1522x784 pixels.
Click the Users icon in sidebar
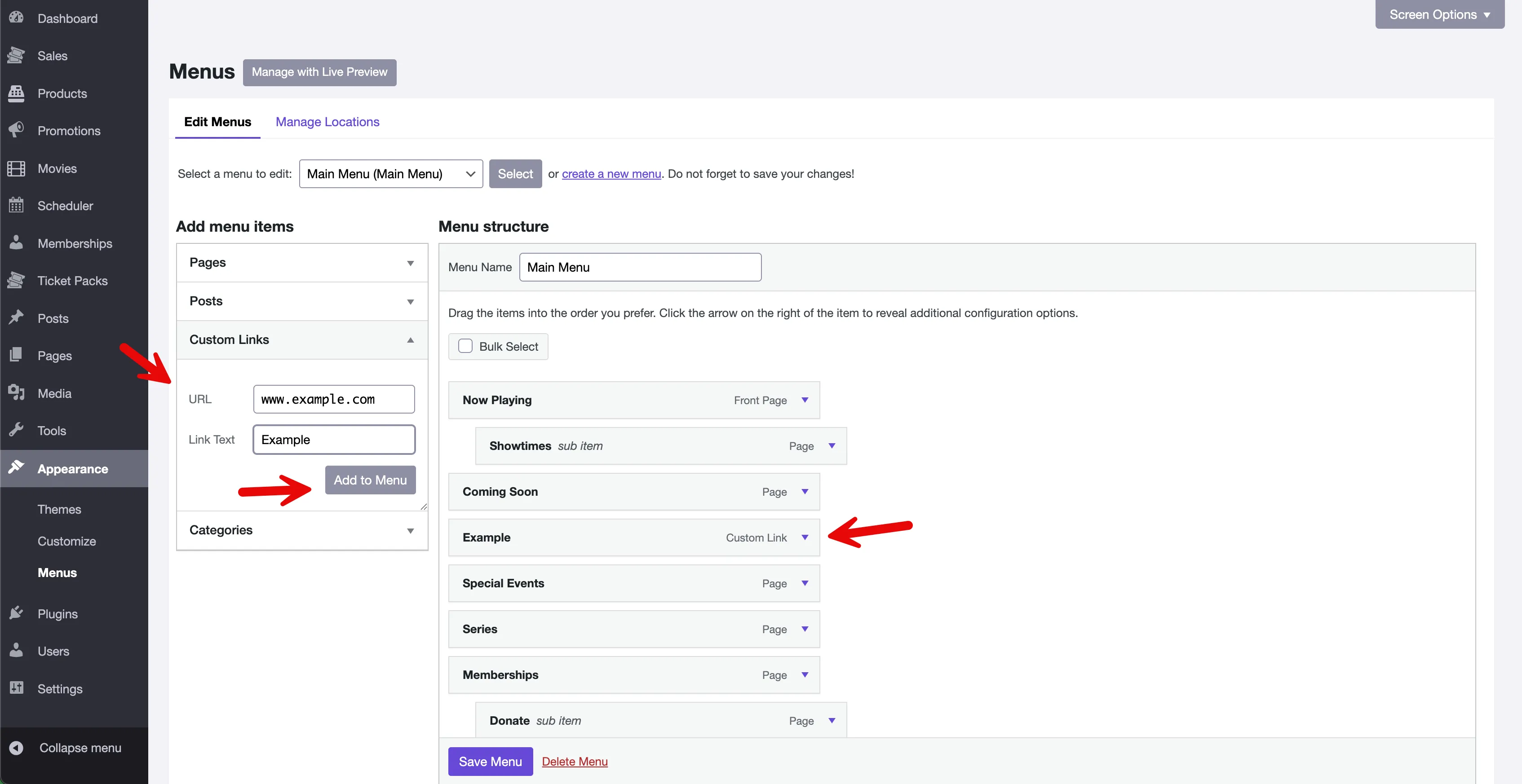[16, 650]
